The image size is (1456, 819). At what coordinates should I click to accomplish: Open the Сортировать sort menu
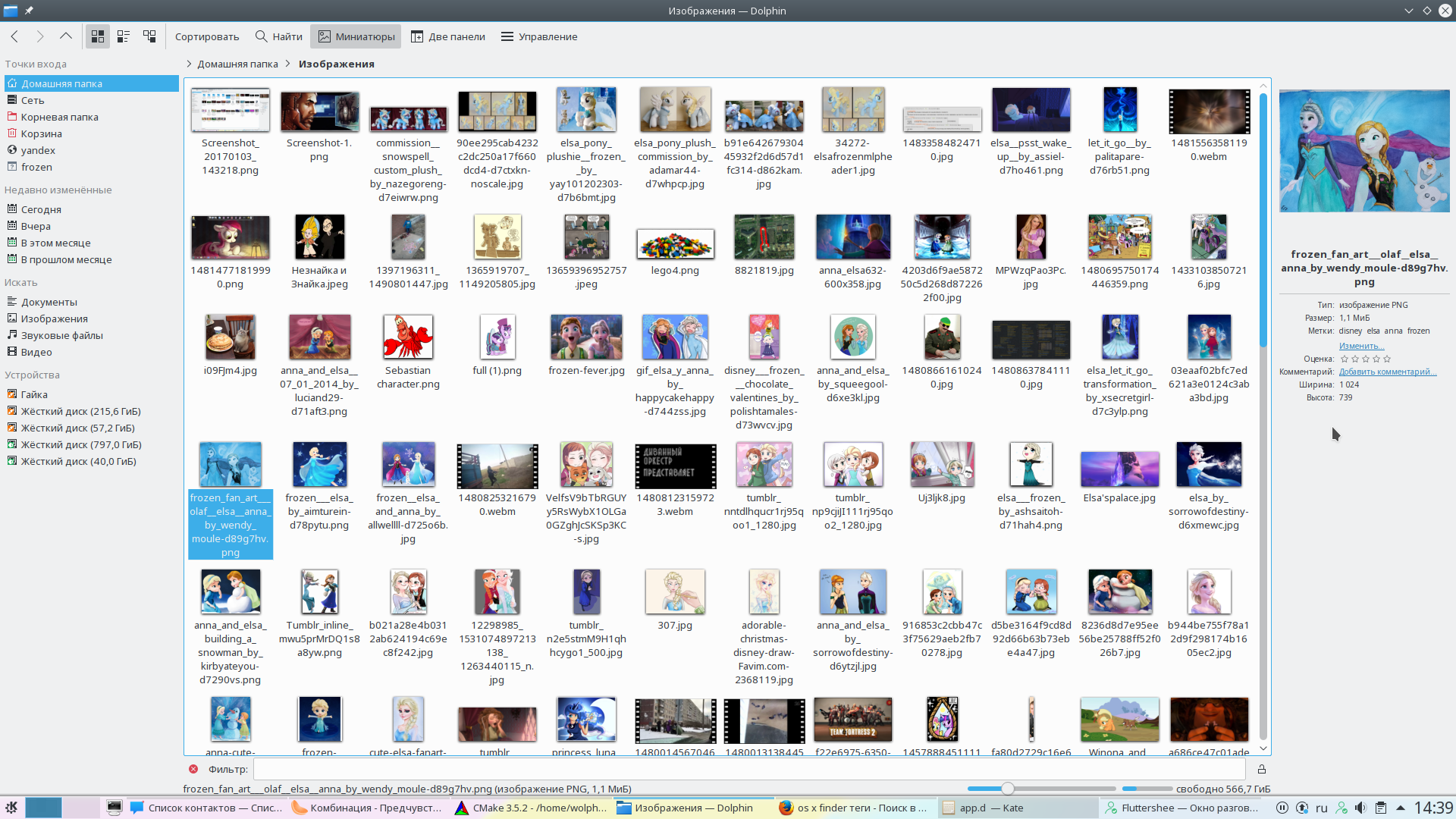coord(207,36)
